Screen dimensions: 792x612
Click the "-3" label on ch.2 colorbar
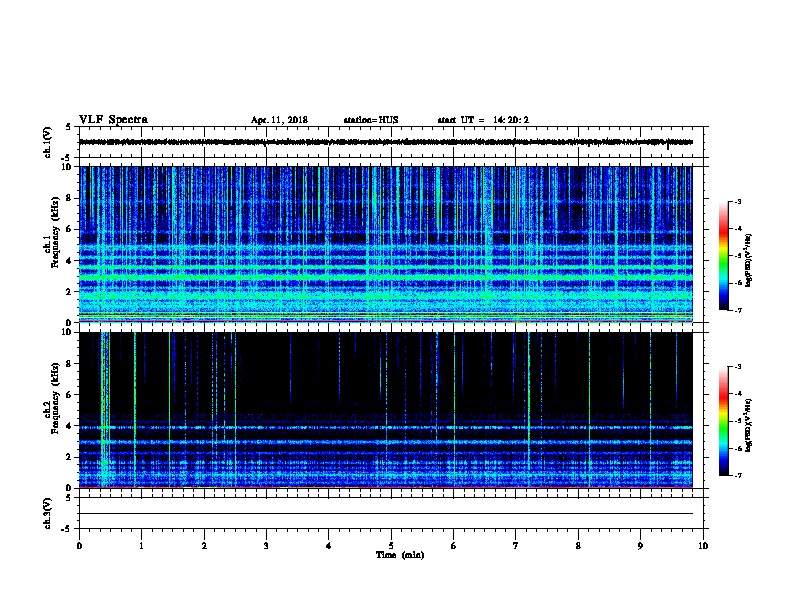click(x=737, y=367)
